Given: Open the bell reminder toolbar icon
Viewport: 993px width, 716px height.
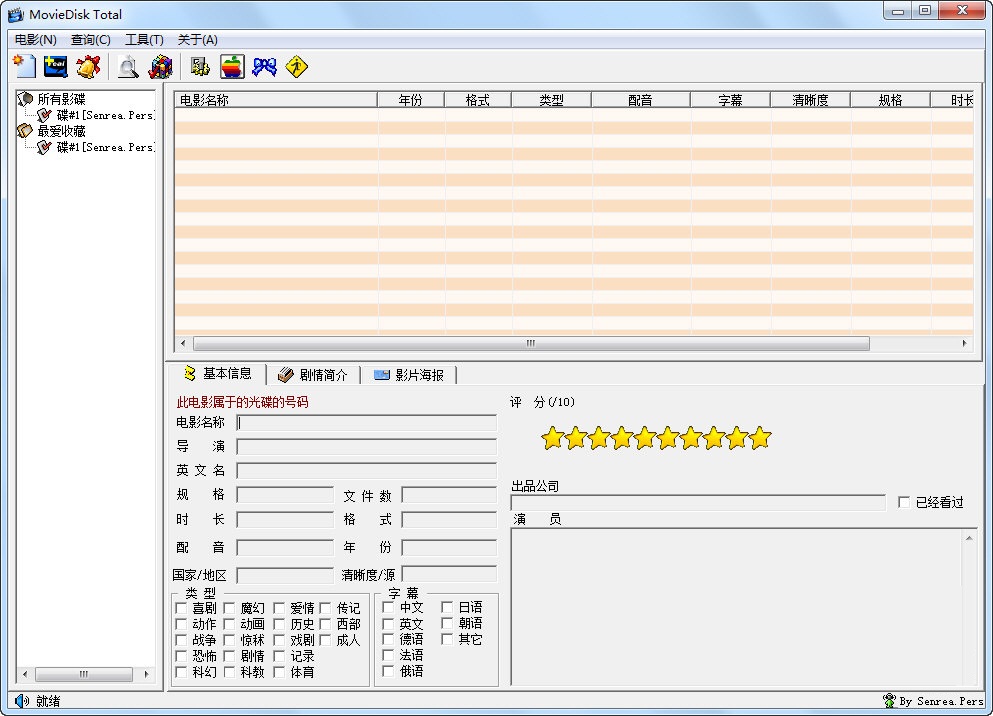Looking at the screenshot, I should (x=89, y=65).
